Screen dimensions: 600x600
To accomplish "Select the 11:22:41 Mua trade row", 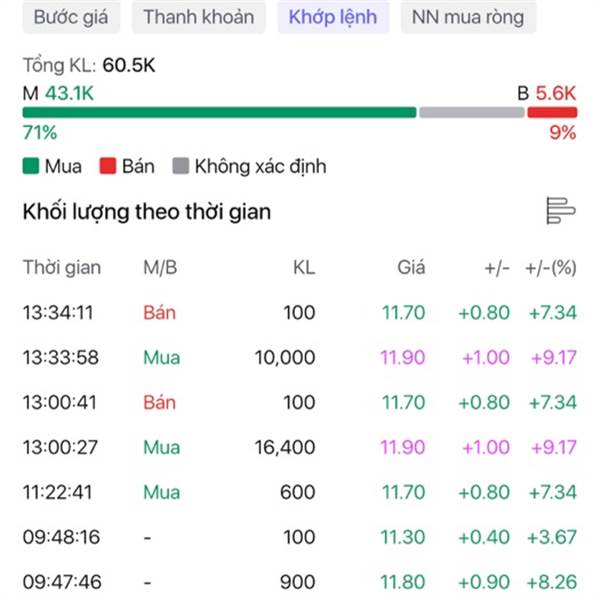I will [x=300, y=492].
